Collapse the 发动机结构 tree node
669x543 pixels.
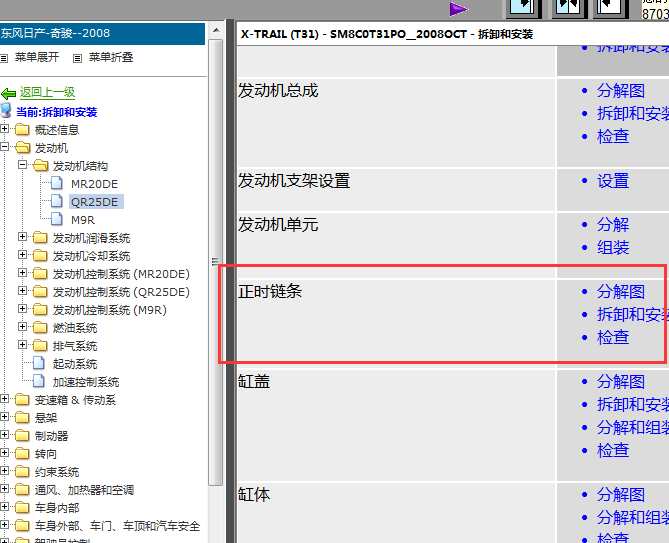pos(23,165)
